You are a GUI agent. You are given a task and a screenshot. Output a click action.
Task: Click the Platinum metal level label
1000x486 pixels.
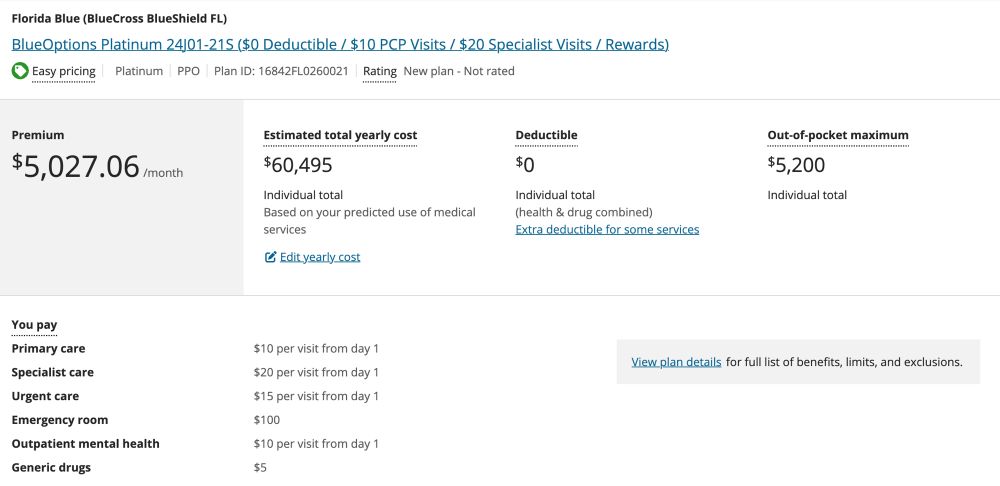click(139, 71)
